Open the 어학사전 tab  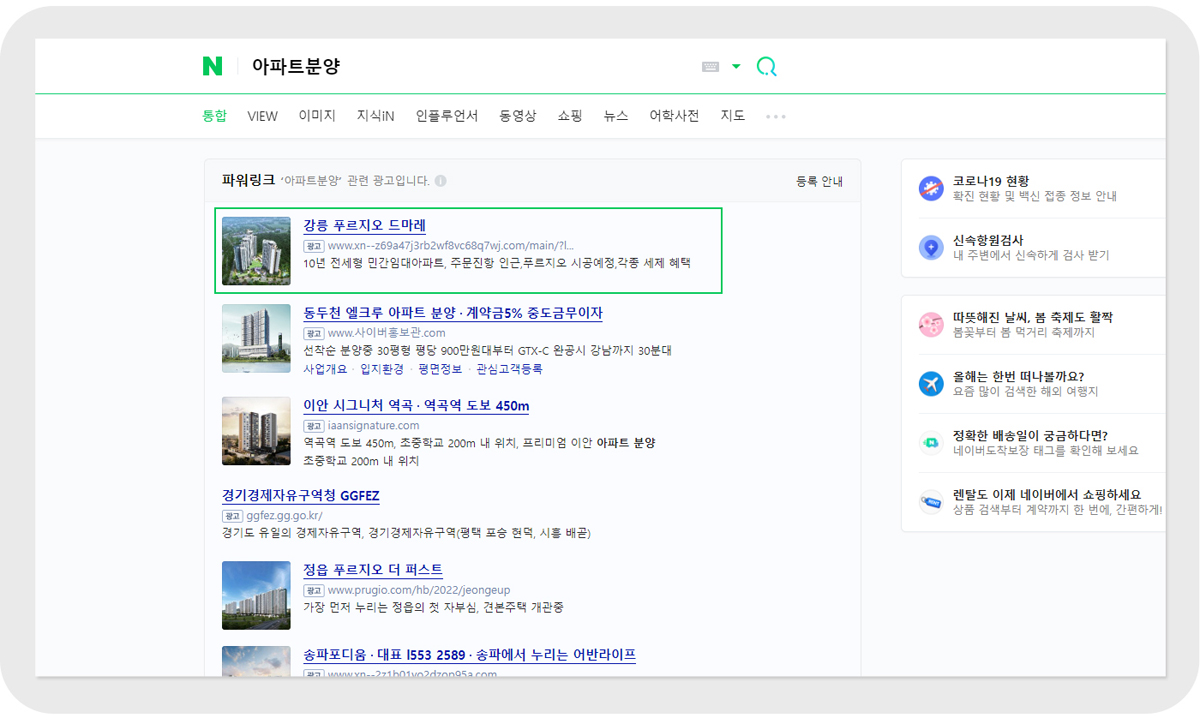(x=674, y=116)
